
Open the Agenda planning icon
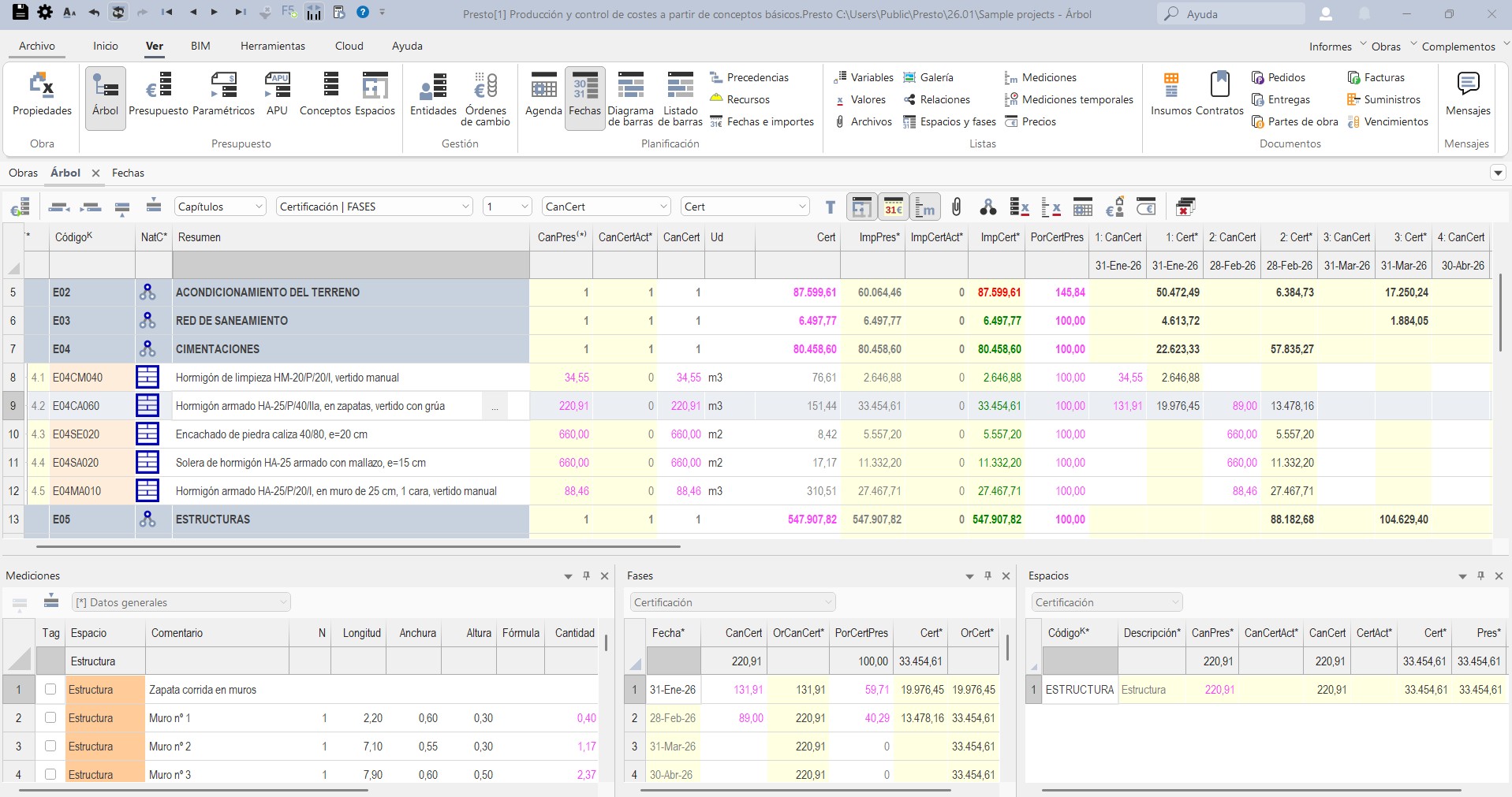click(543, 95)
